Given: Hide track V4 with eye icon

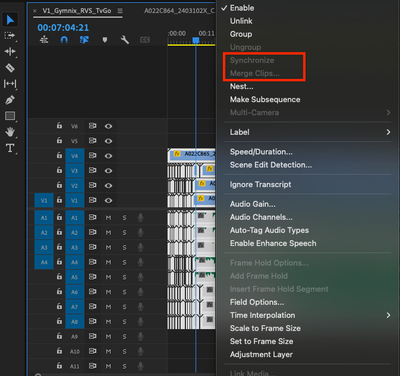Looking at the screenshot, I should click(x=108, y=156).
